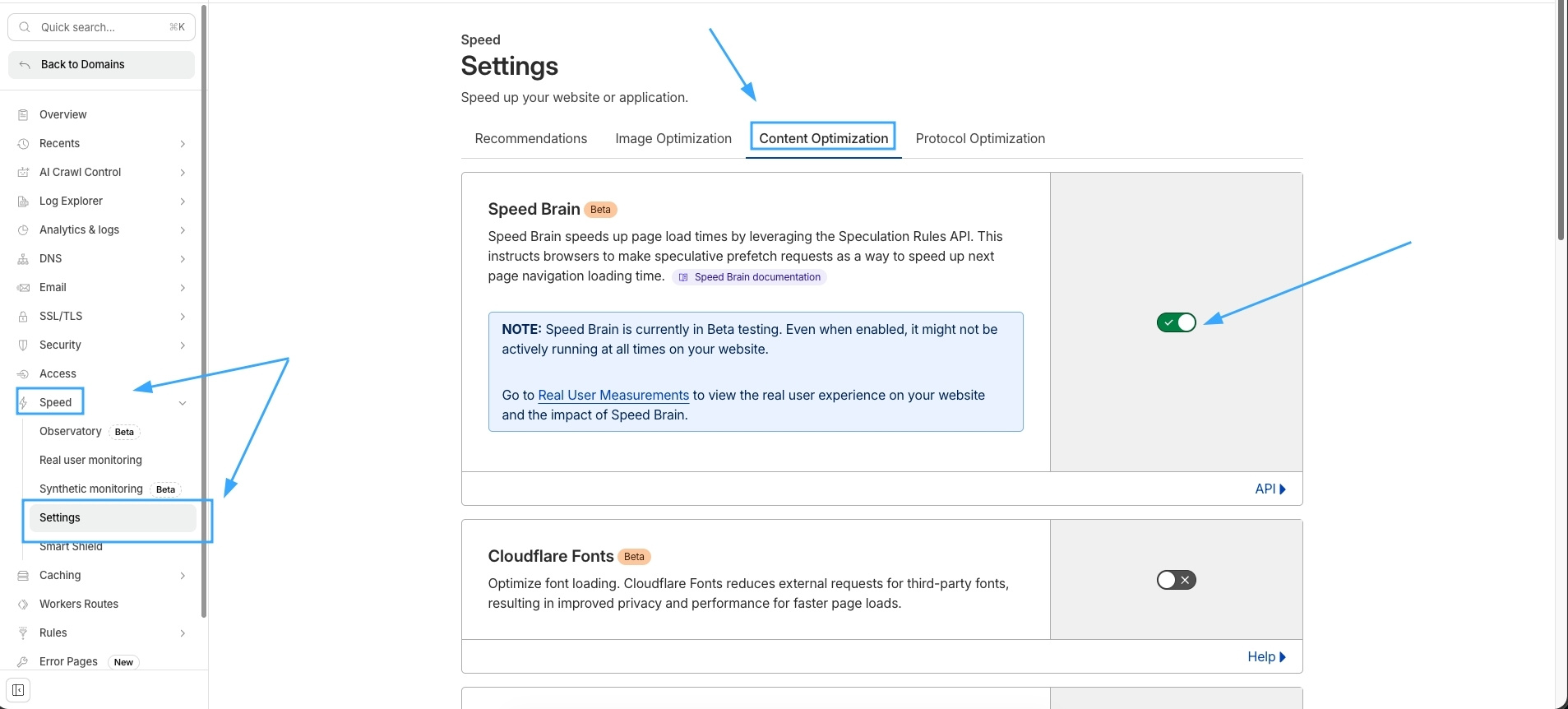Viewport: 1568px width, 709px height.
Task: Click the Workers Routes icon
Action: (x=23, y=605)
